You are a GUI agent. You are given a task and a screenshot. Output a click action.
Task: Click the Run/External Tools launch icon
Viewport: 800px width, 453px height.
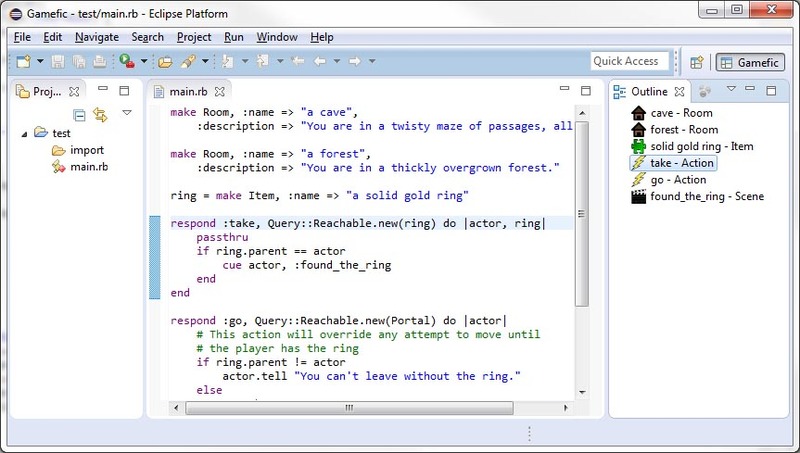pos(127,61)
